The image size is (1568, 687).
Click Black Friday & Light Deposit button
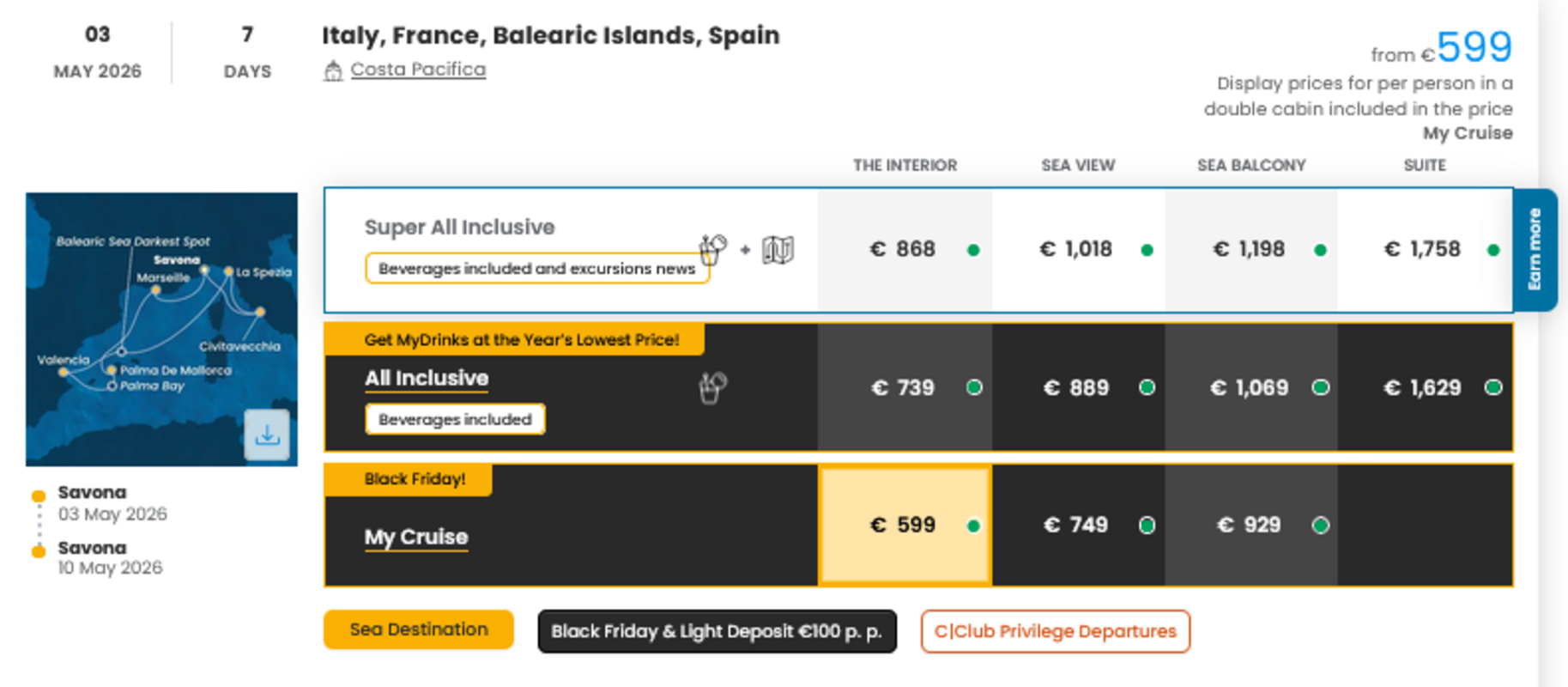click(717, 631)
